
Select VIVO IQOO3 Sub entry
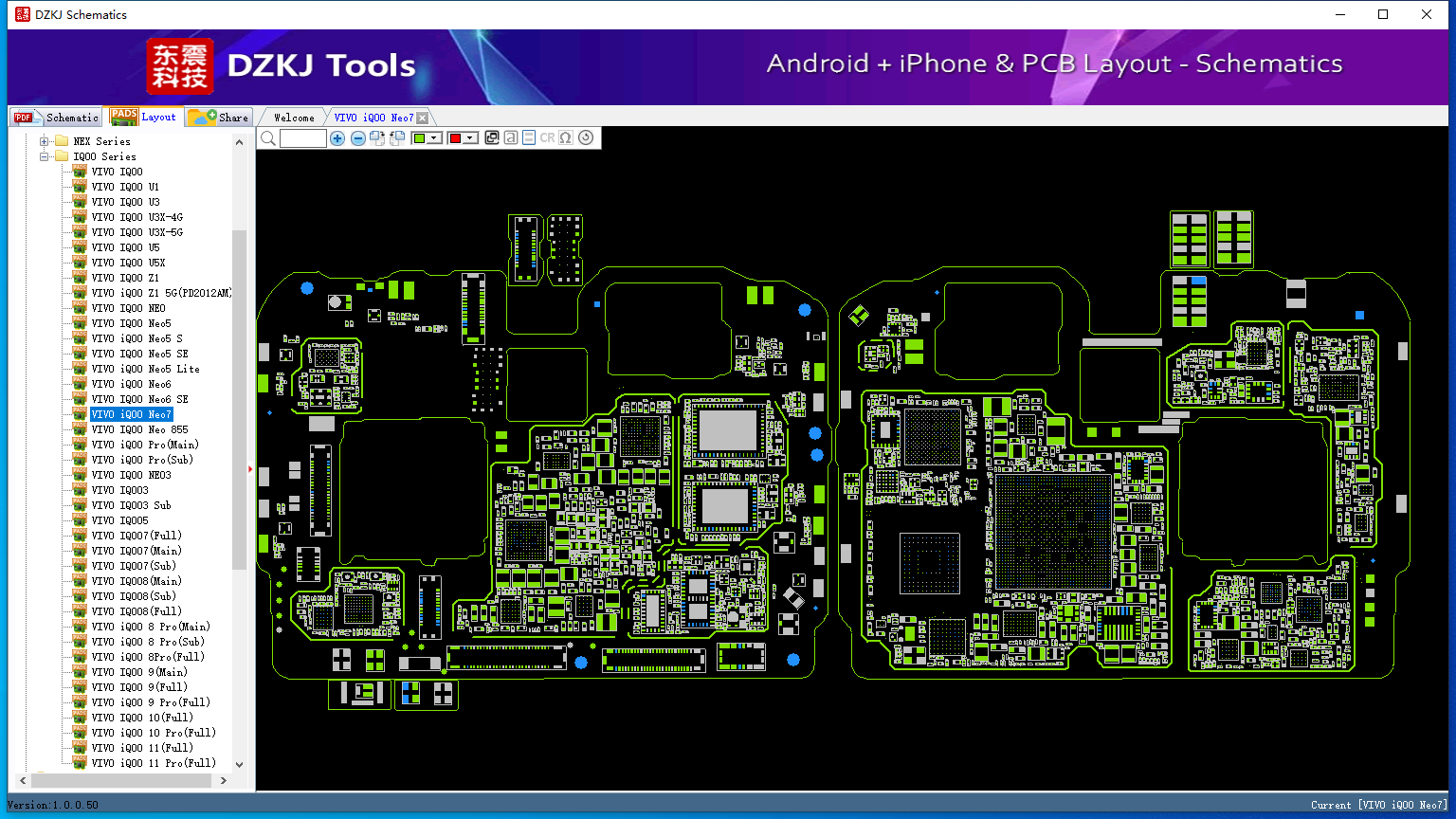pos(131,505)
